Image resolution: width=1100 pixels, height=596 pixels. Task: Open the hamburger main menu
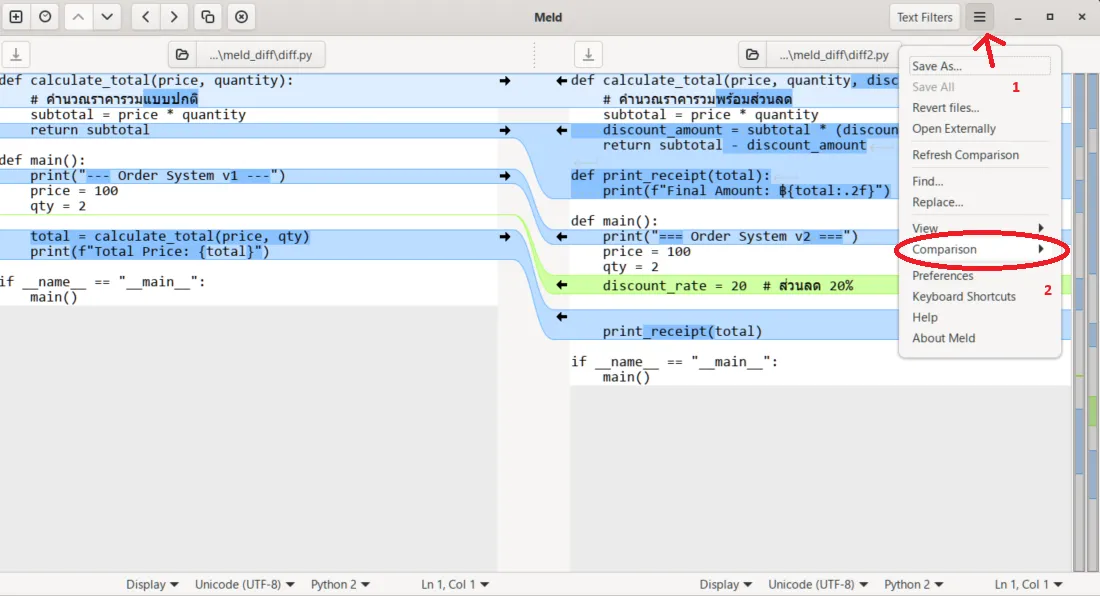(x=979, y=17)
